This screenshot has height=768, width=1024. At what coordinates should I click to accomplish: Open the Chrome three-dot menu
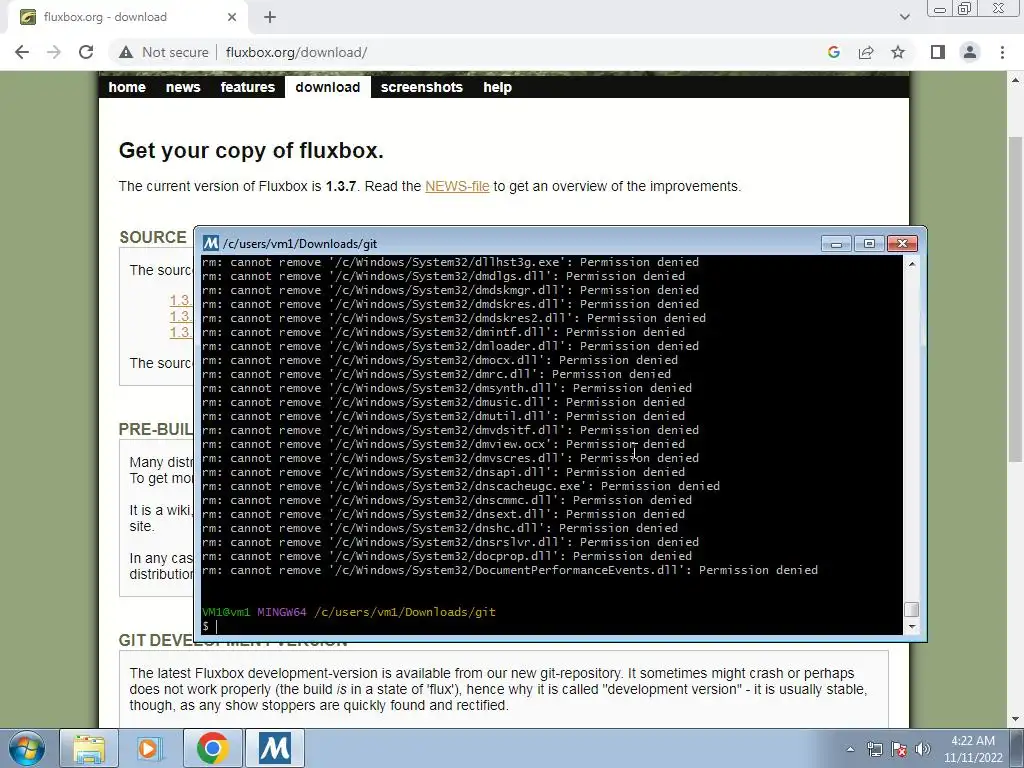[1002, 52]
